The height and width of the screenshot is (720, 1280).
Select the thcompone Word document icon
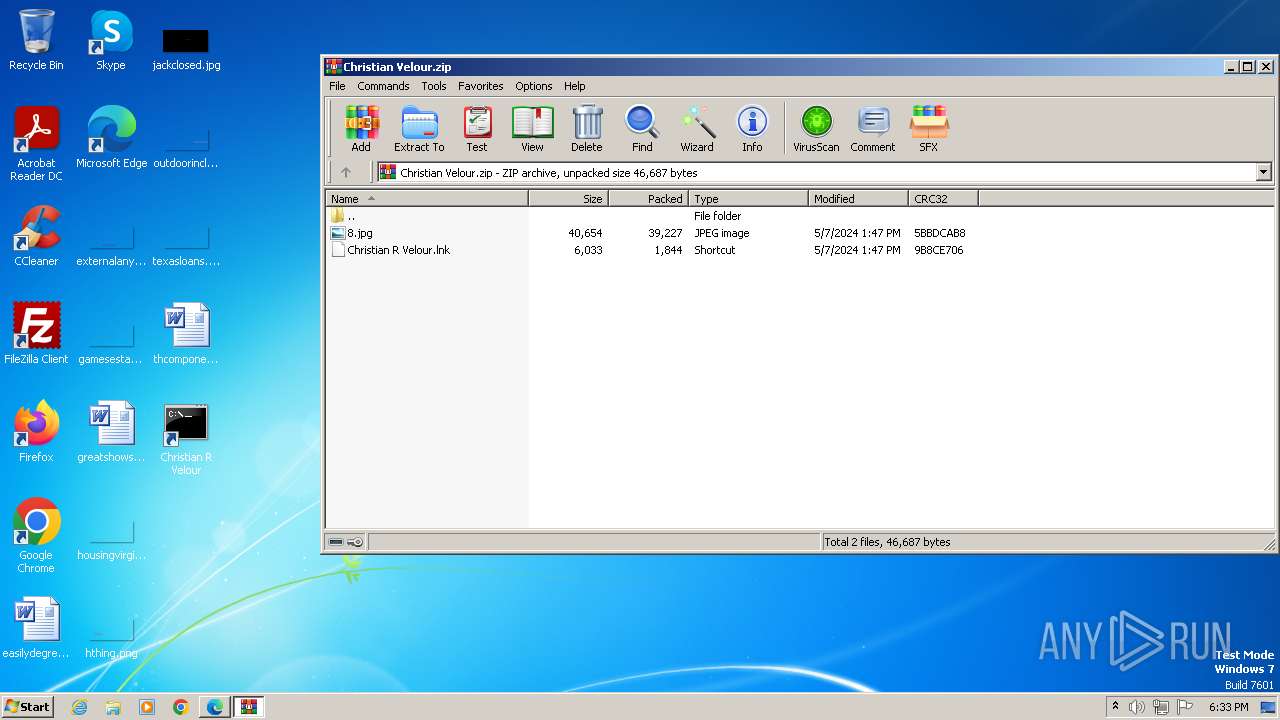tap(186, 333)
